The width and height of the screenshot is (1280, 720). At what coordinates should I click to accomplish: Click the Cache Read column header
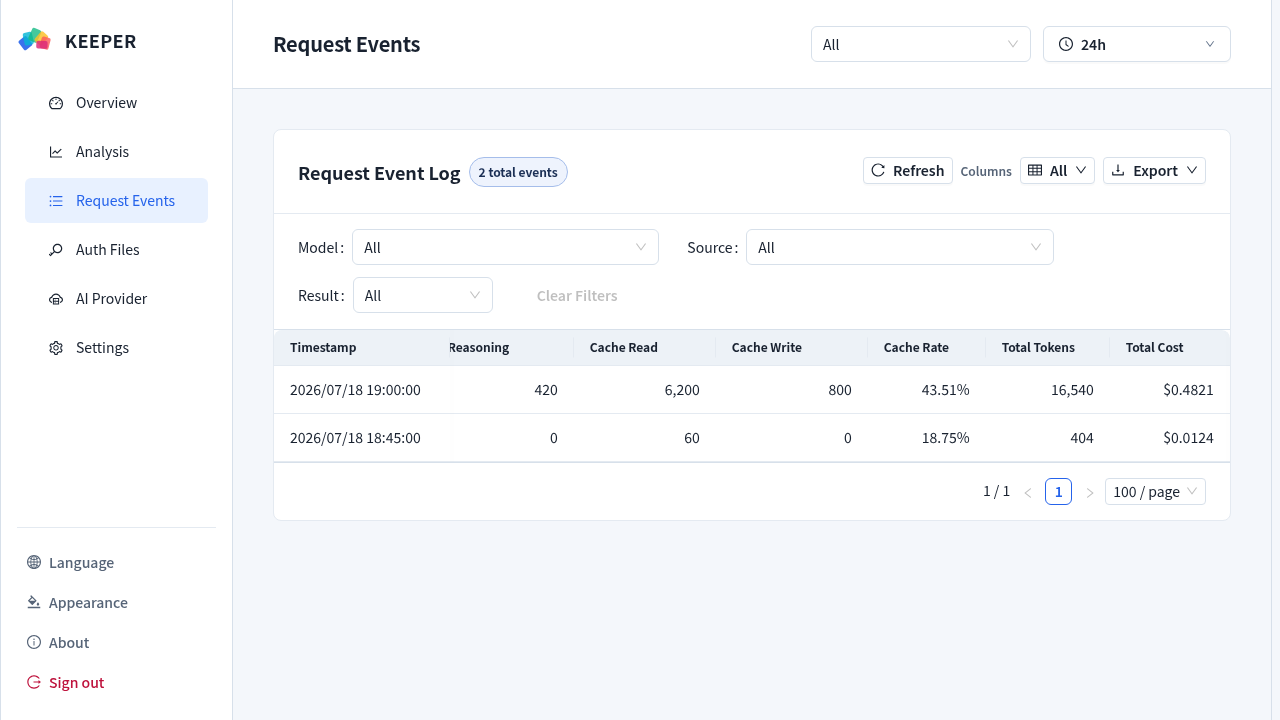coord(624,348)
